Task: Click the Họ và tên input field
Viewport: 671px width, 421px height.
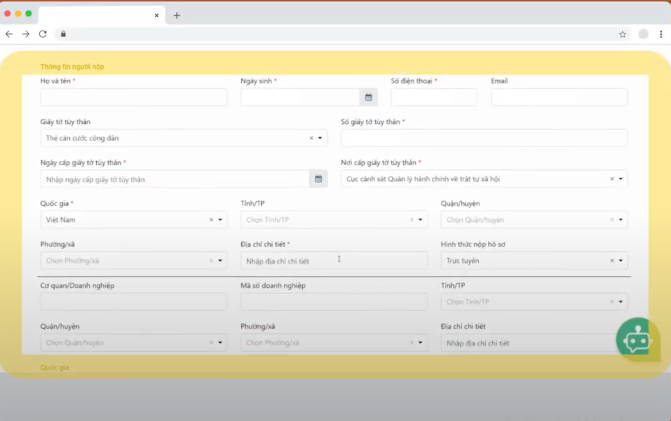Action: (134, 97)
